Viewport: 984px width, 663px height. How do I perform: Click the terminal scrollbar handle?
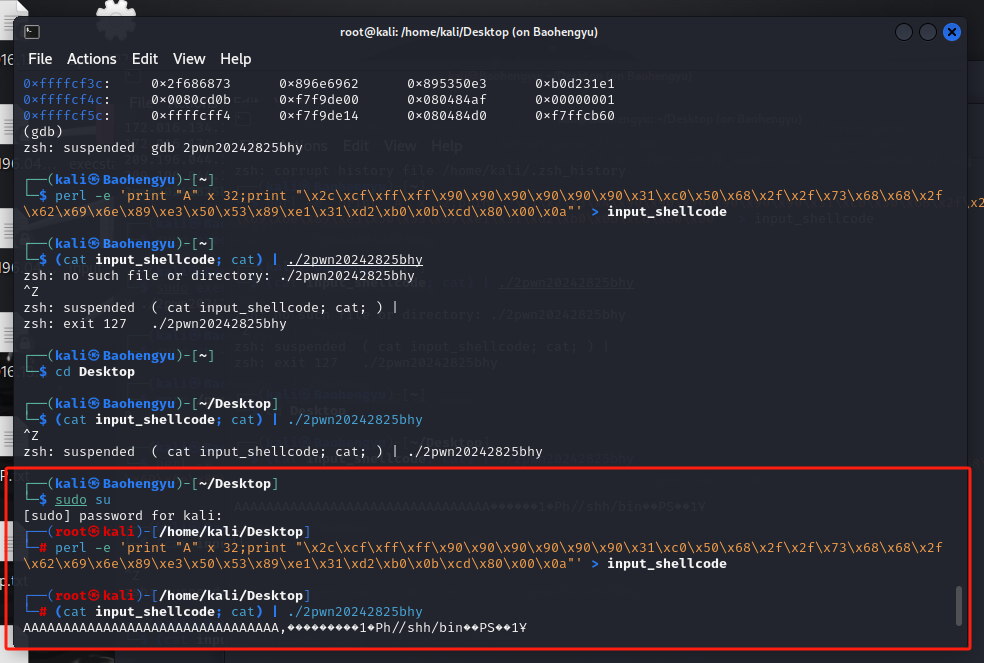click(x=958, y=606)
